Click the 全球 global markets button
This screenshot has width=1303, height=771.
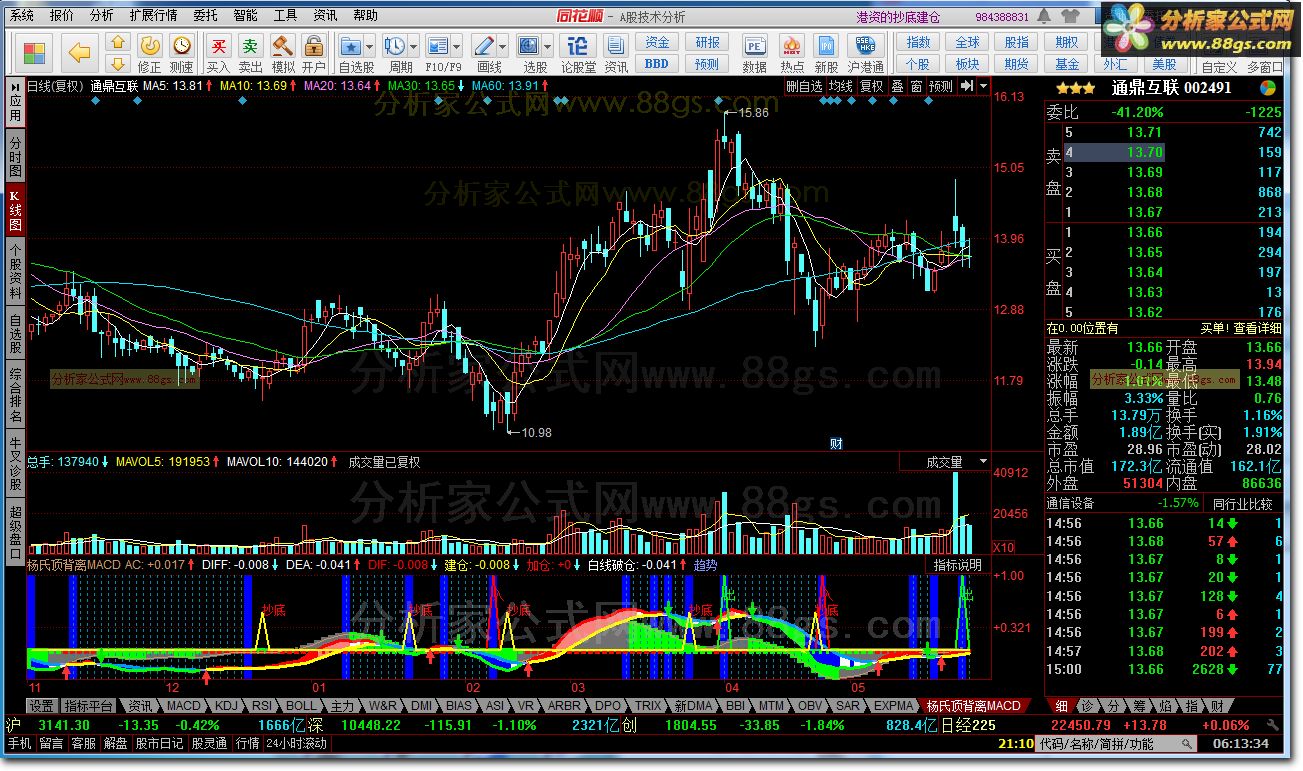[967, 43]
